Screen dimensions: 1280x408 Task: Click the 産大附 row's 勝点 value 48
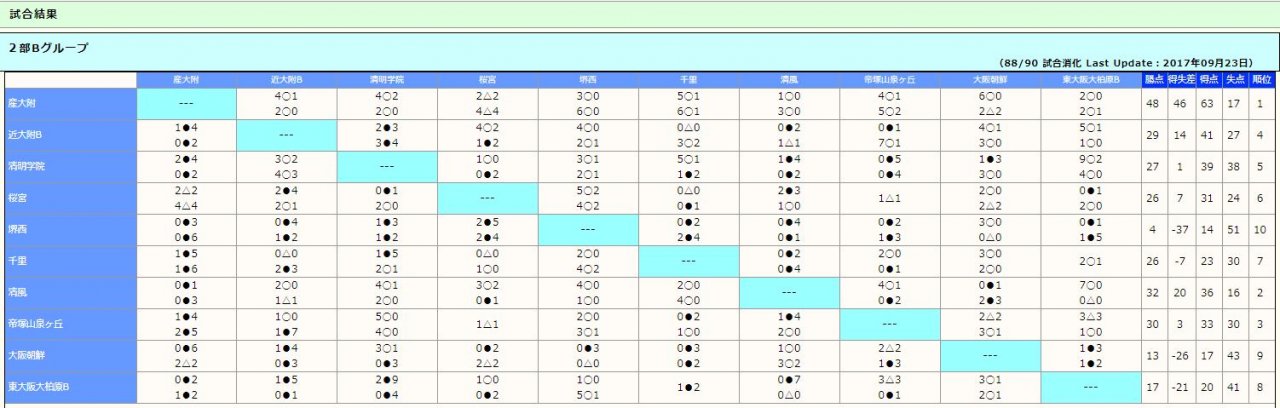(x=1153, y=103)
